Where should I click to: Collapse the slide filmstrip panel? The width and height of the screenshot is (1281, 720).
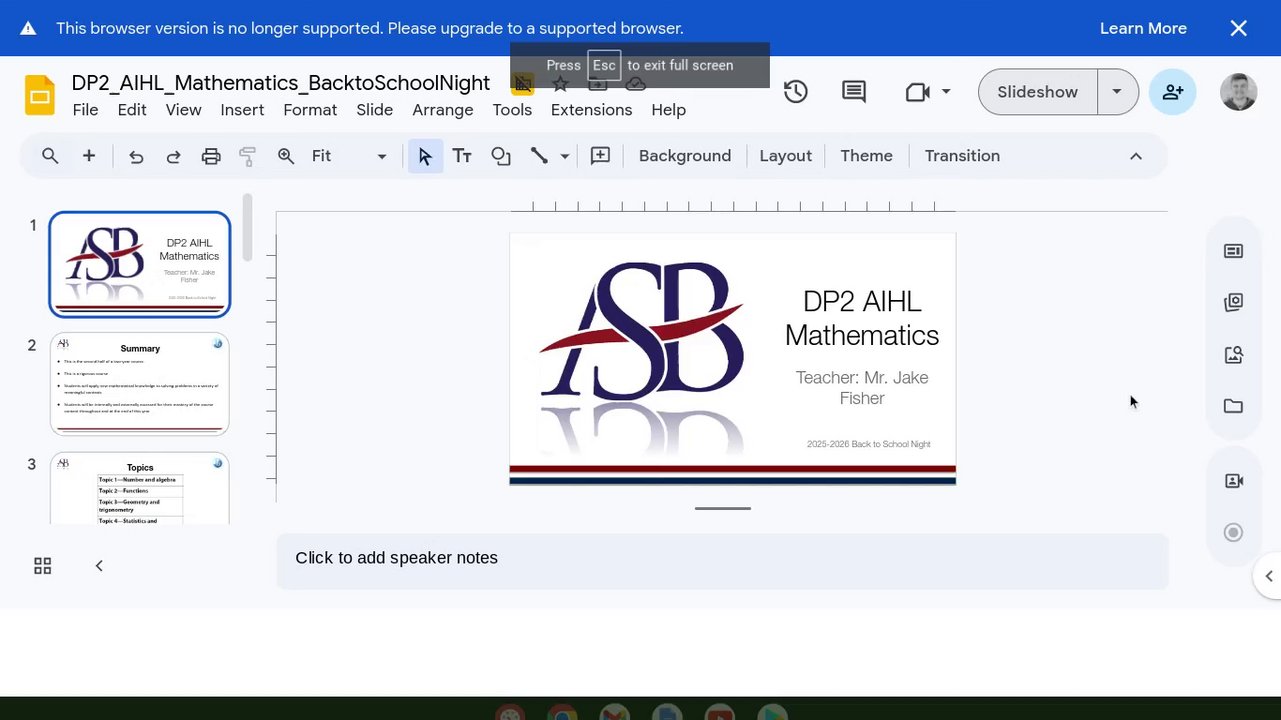click(99, 566)
